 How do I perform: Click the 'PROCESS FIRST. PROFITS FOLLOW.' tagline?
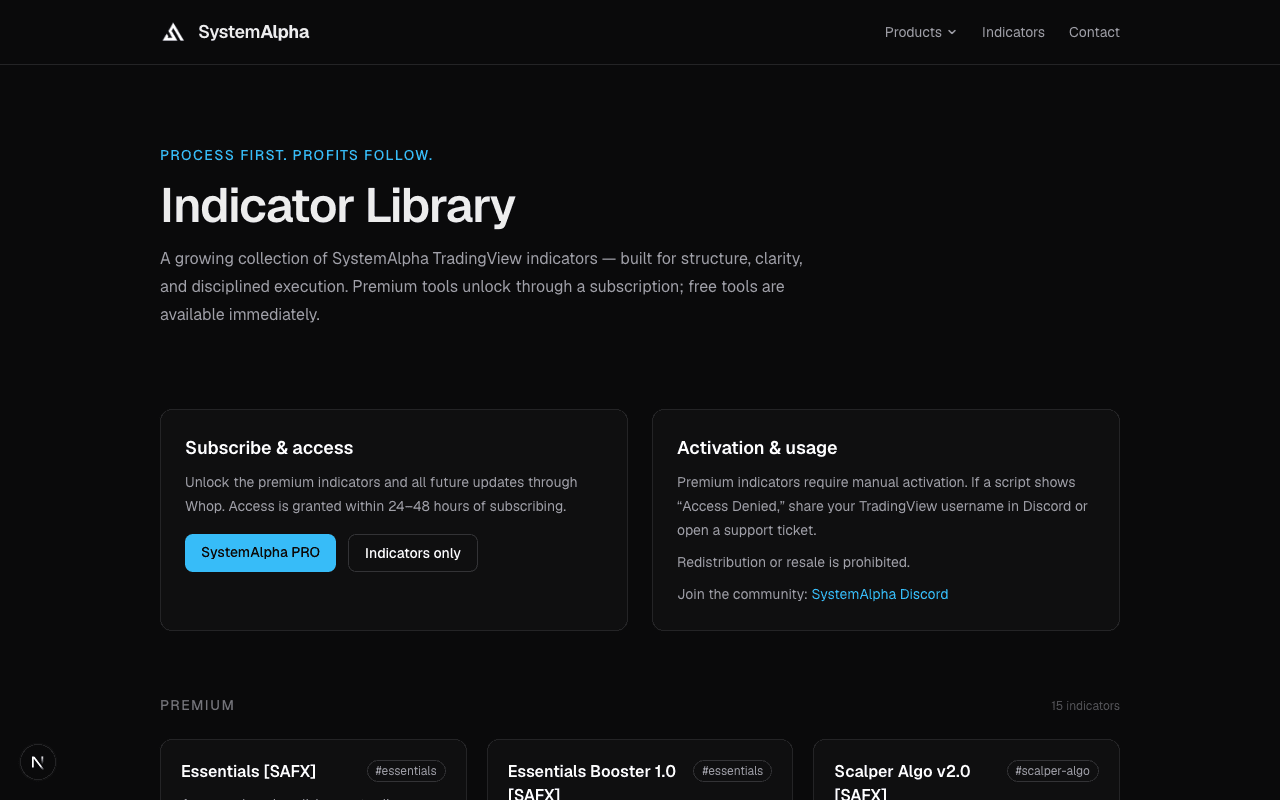click(x=296, y=155)
